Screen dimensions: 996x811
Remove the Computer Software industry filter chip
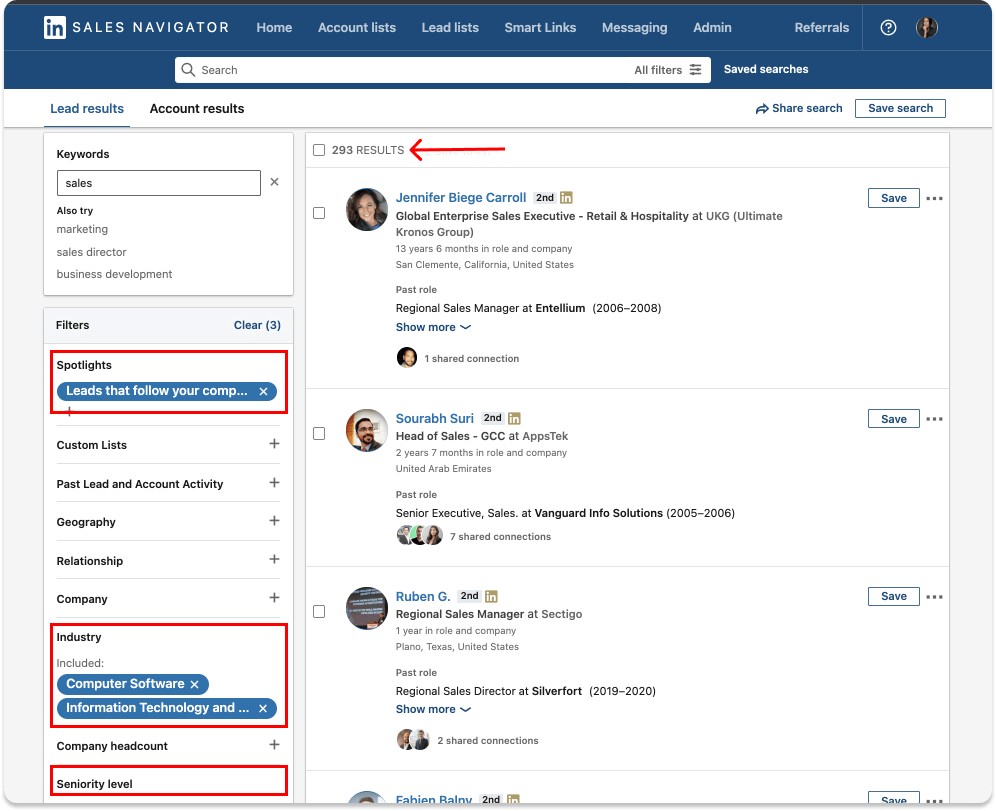[x=195, y=684]
